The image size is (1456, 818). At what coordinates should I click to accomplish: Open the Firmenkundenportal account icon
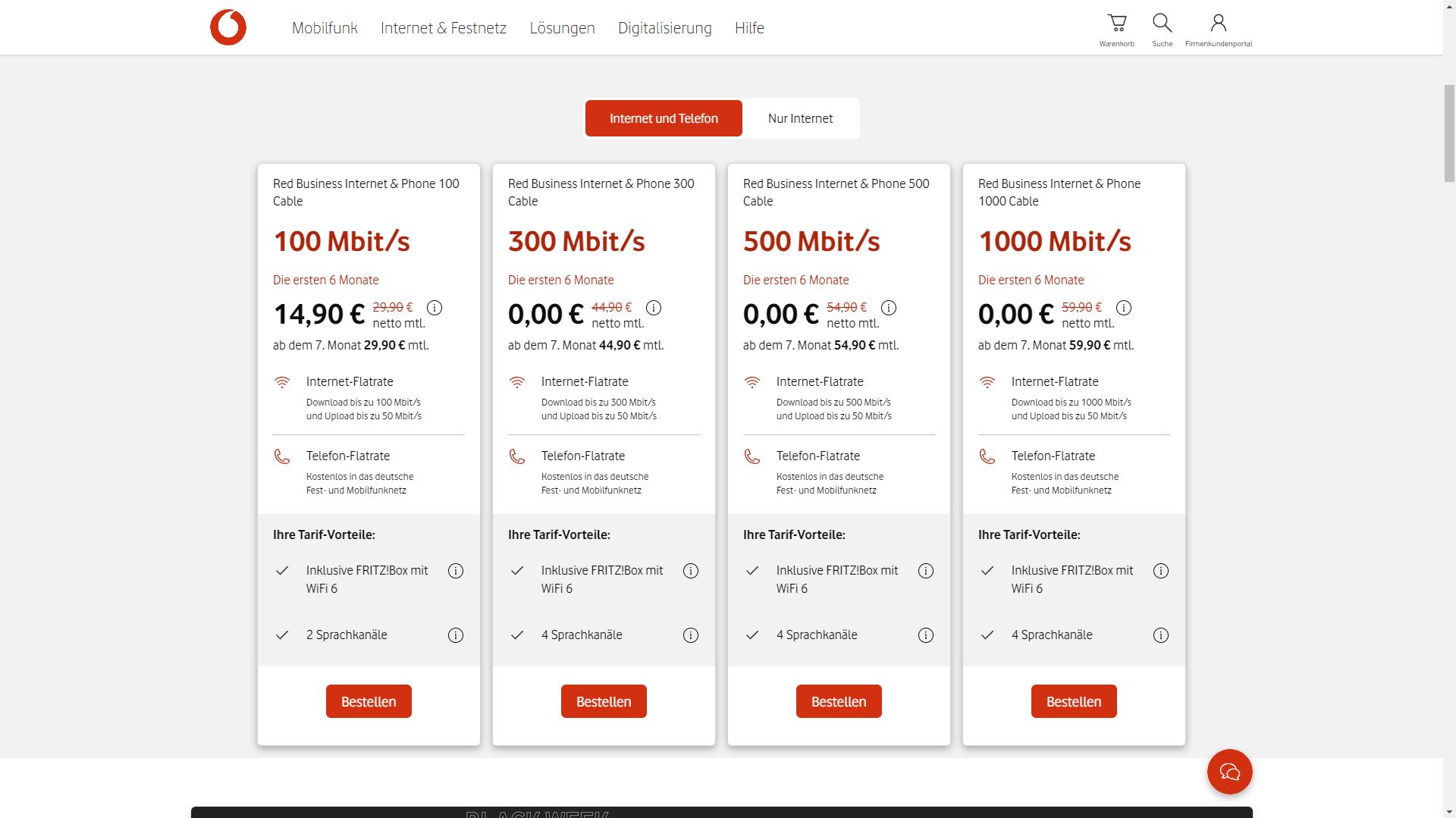point(1218,30)
